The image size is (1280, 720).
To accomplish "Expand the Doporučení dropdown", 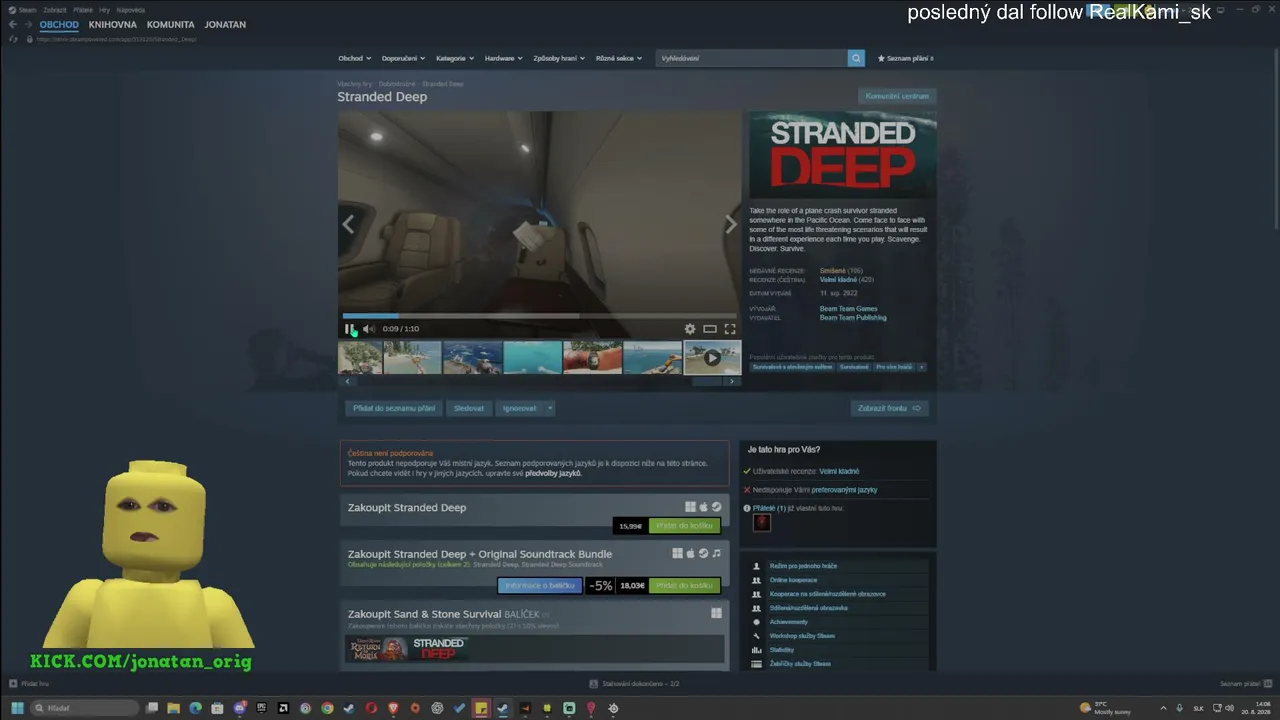I will (403, 58).
